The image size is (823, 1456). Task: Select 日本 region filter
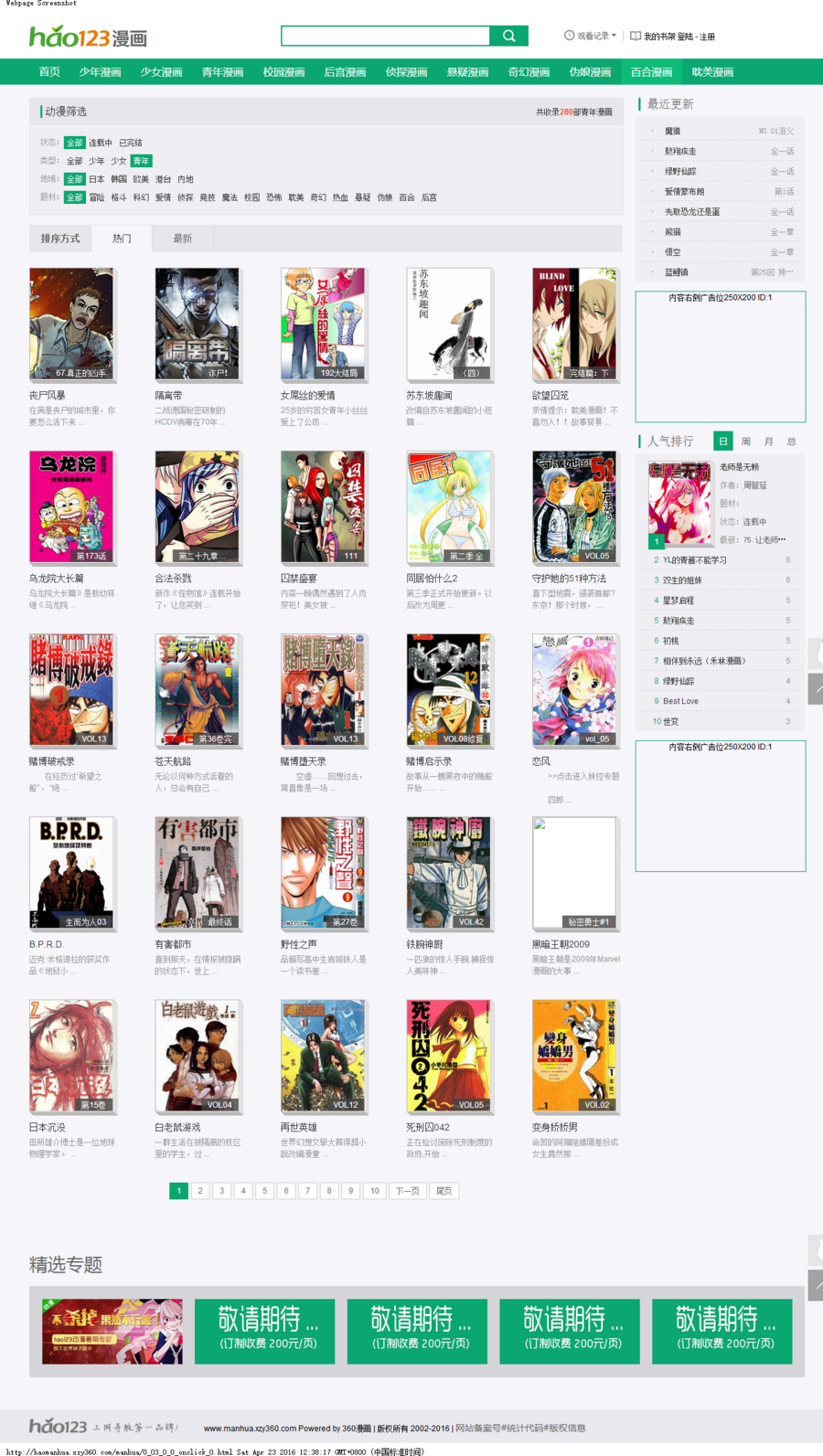[x=96, y=179]
